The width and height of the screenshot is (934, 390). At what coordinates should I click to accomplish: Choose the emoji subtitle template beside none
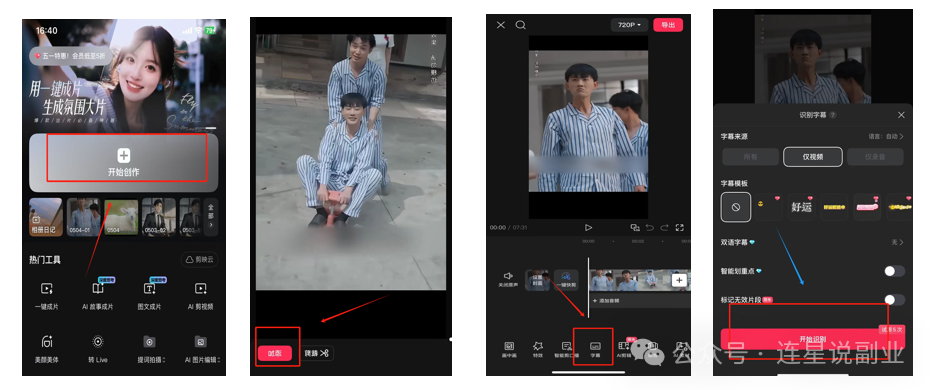(768, 207)
